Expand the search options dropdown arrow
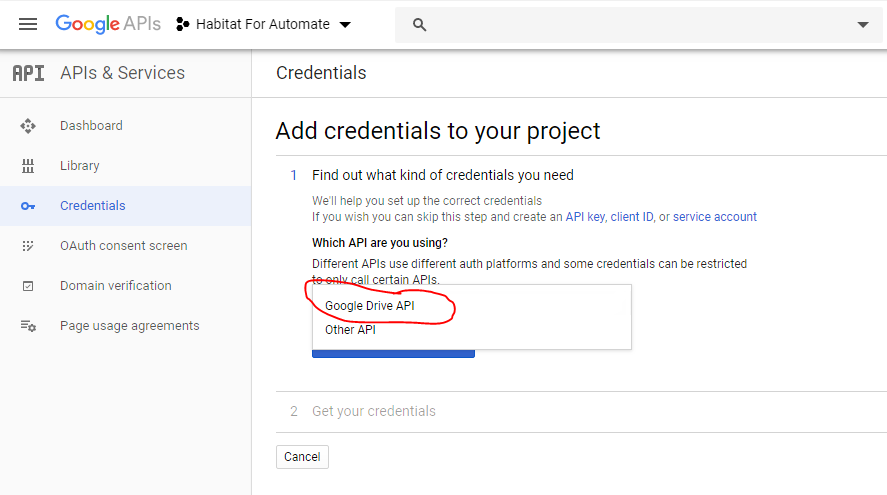The width and height of the screenshot is (887, 495). 863,25
